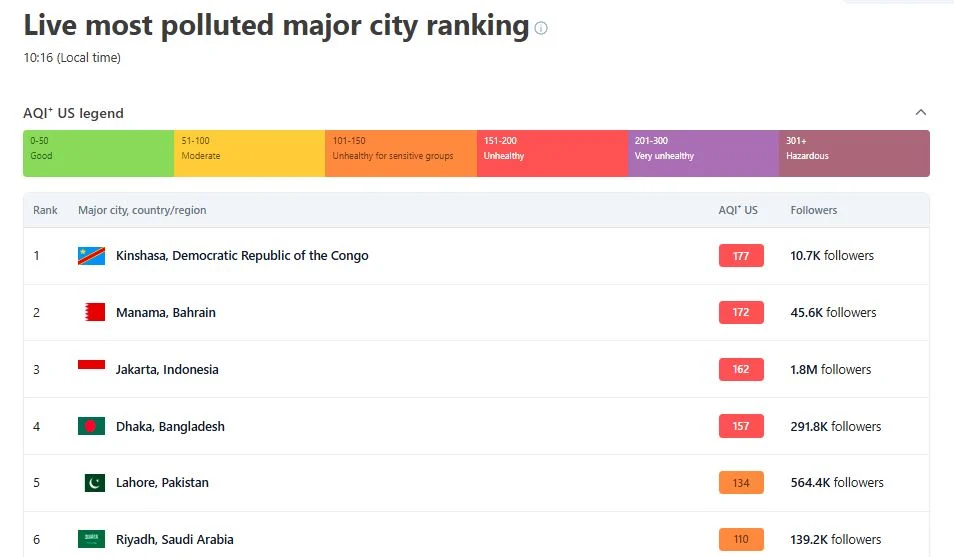Open the Manama, Bahrain city link
The image size is (954, 557).
click(x=165, y=312)
